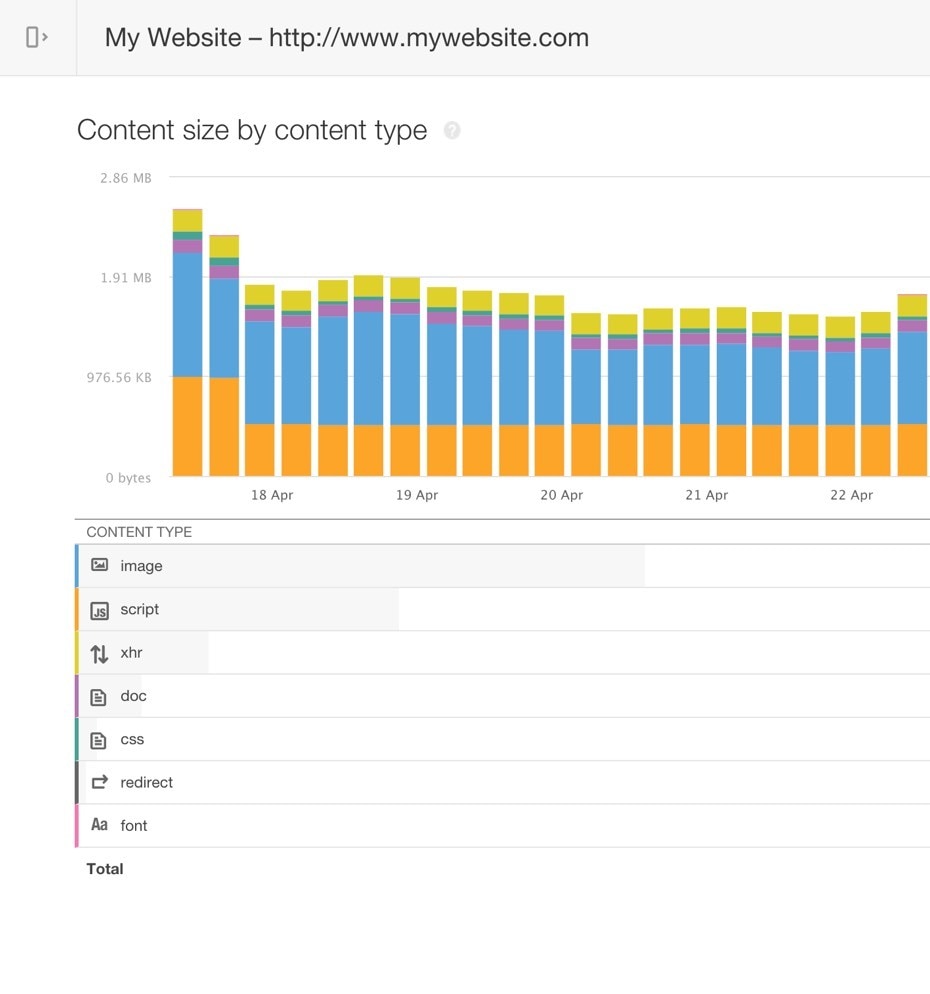
Task: Select the script row label
Action: 140,609
